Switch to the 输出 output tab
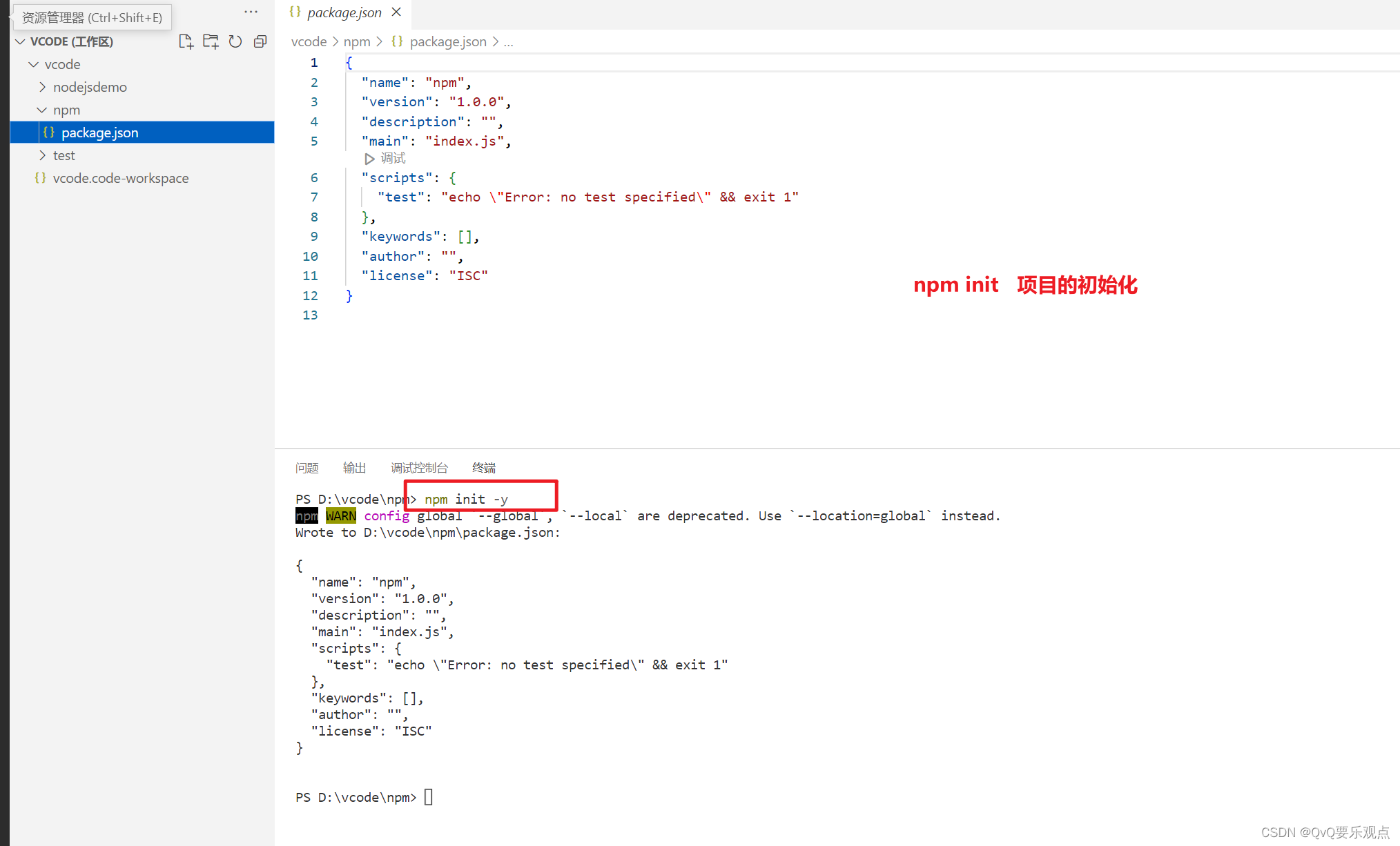 354,468
